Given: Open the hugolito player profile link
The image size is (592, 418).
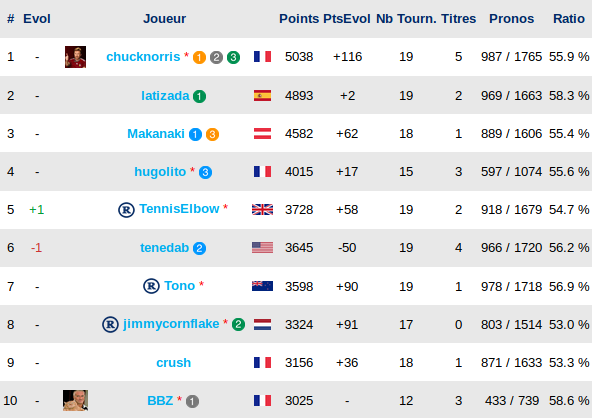Looking at the screenshot, I should (x=160, y=172).
